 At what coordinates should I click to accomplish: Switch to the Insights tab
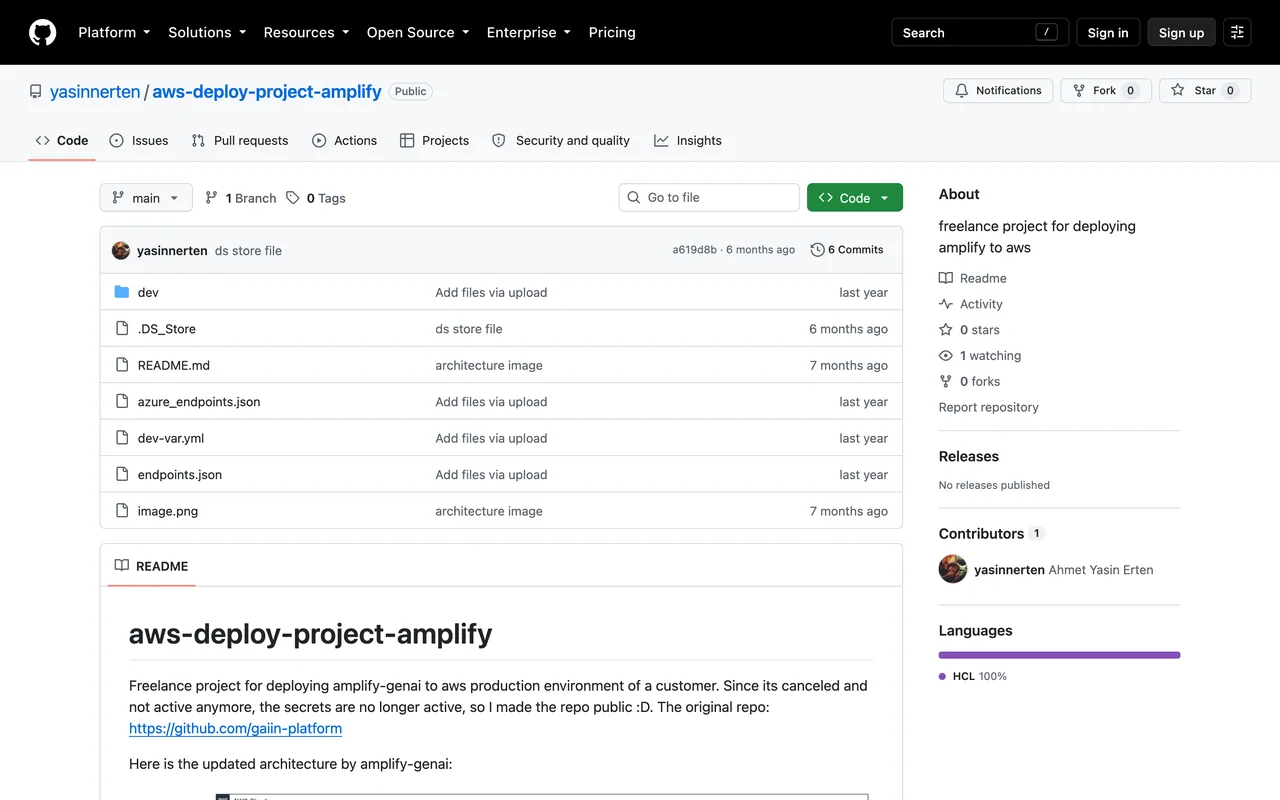point(688,141)
